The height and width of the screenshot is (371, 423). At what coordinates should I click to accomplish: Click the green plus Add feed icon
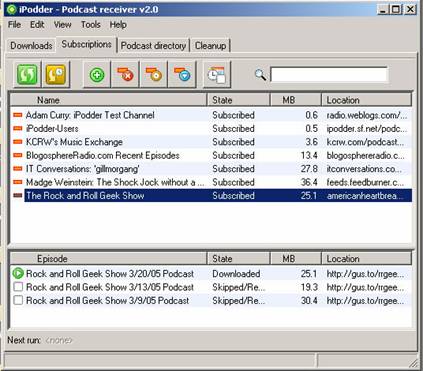[x=97, y=75]
